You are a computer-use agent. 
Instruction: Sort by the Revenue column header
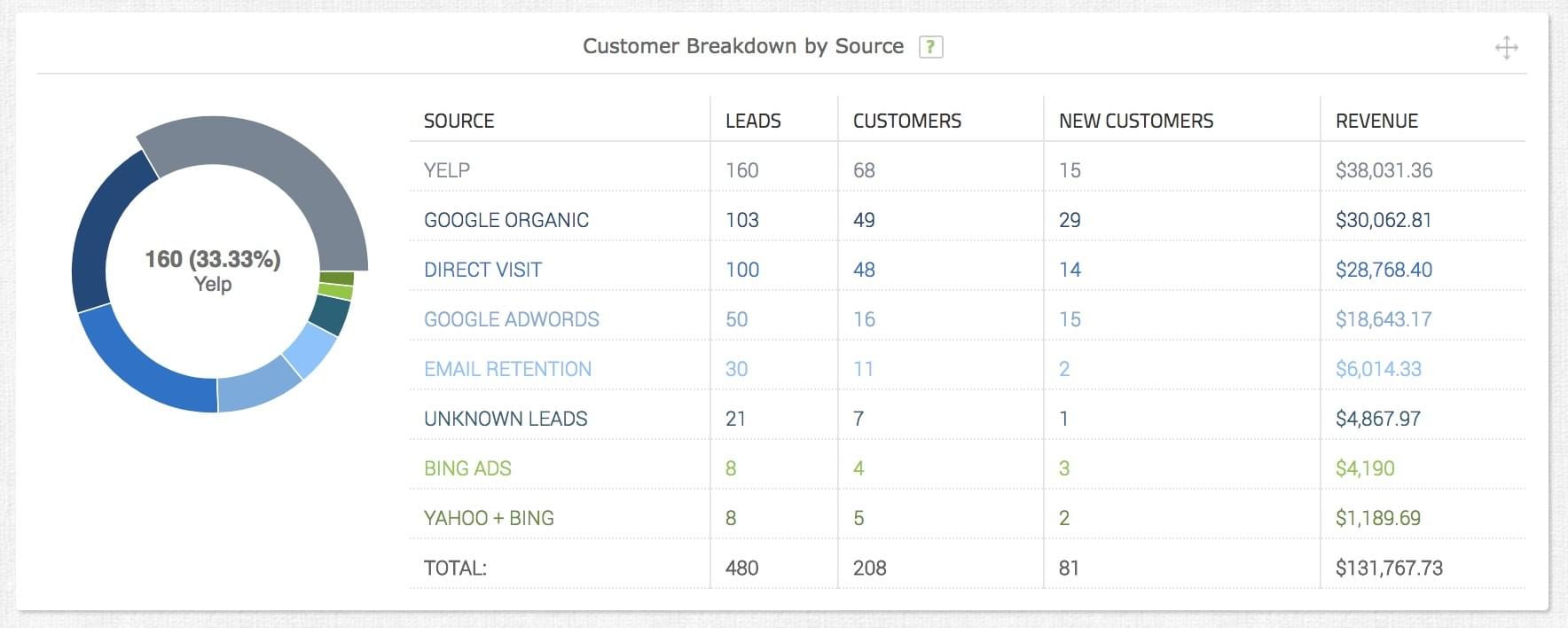coord(1376,121)
